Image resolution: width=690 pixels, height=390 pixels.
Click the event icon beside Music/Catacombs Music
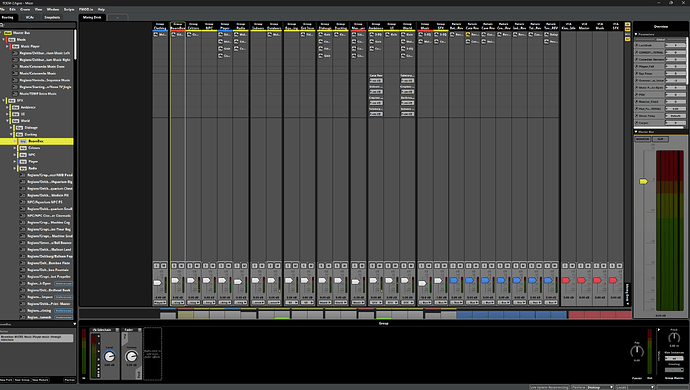15,74
